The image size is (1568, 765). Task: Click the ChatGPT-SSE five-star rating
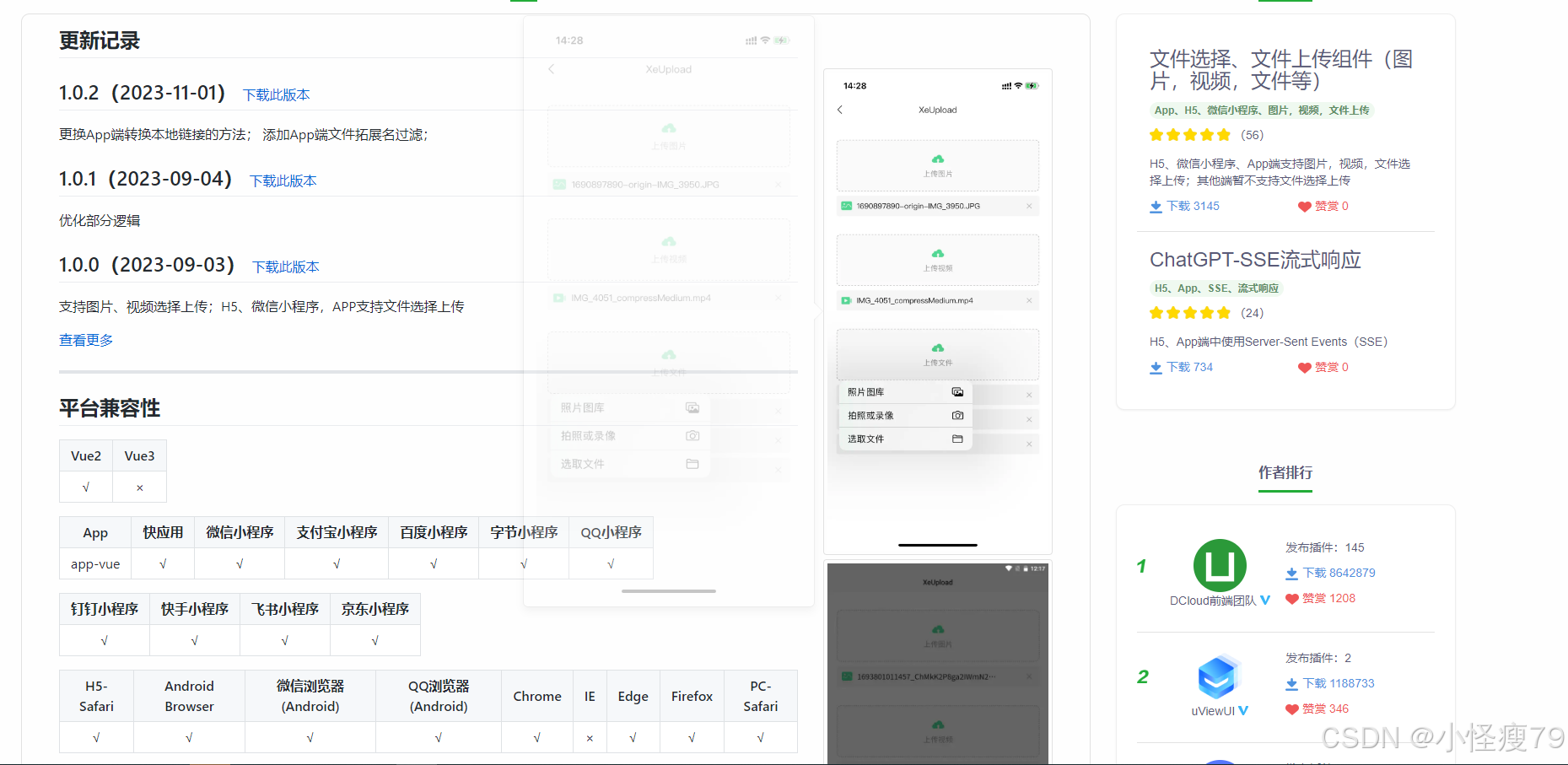point(1189,313)
